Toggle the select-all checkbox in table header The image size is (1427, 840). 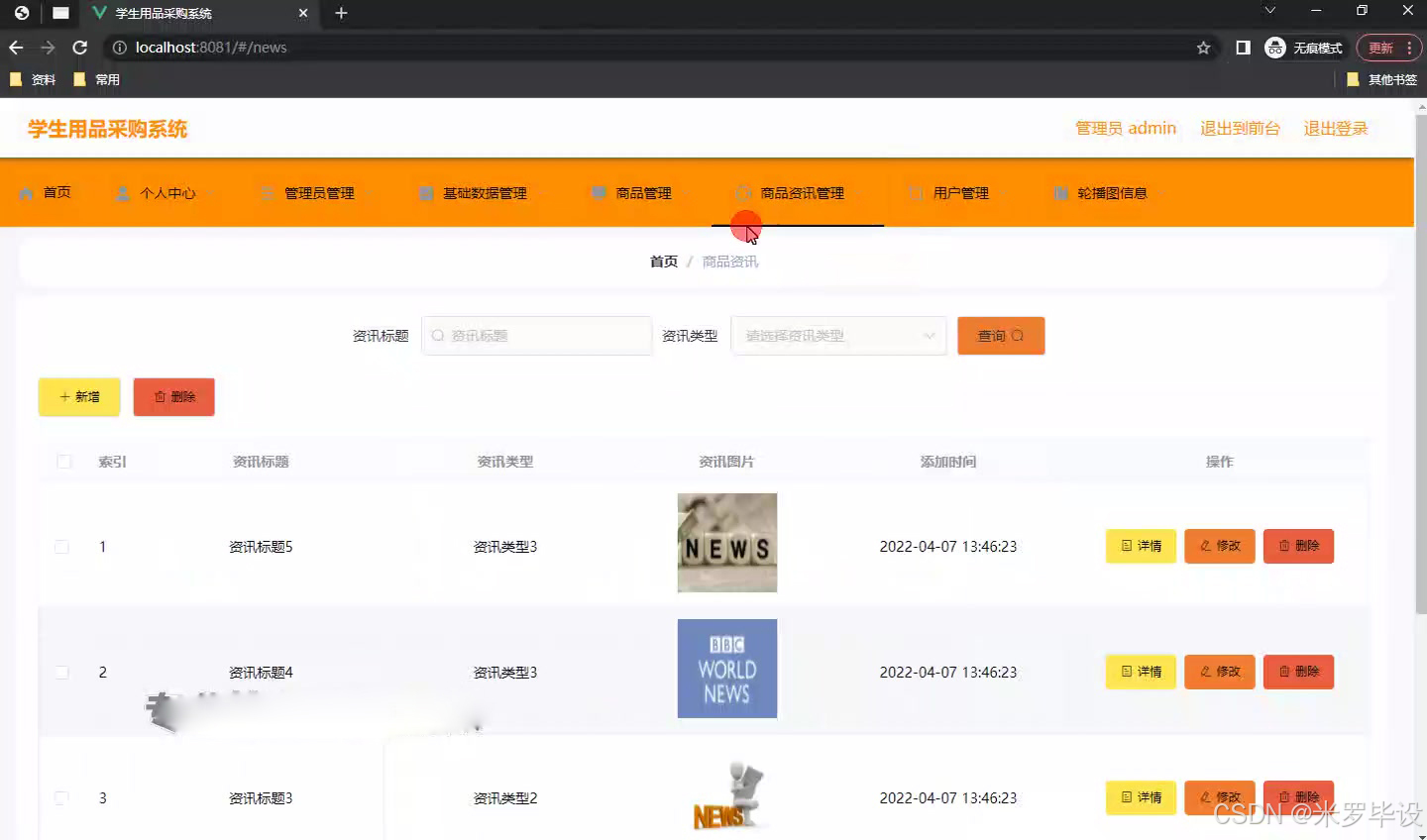click(x=63, y=461)
